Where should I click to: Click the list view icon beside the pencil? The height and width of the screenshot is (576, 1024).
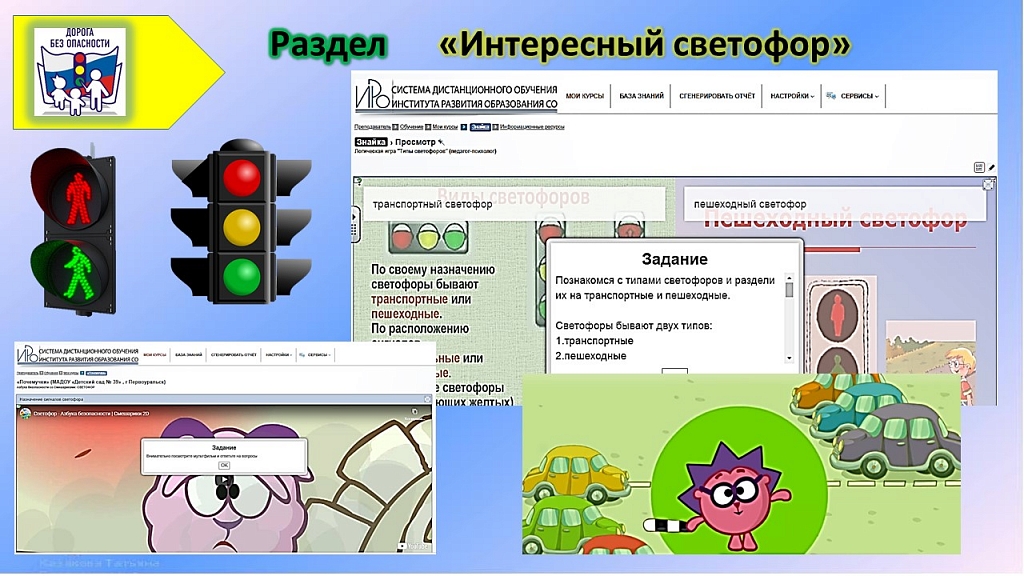coord(979,167)
